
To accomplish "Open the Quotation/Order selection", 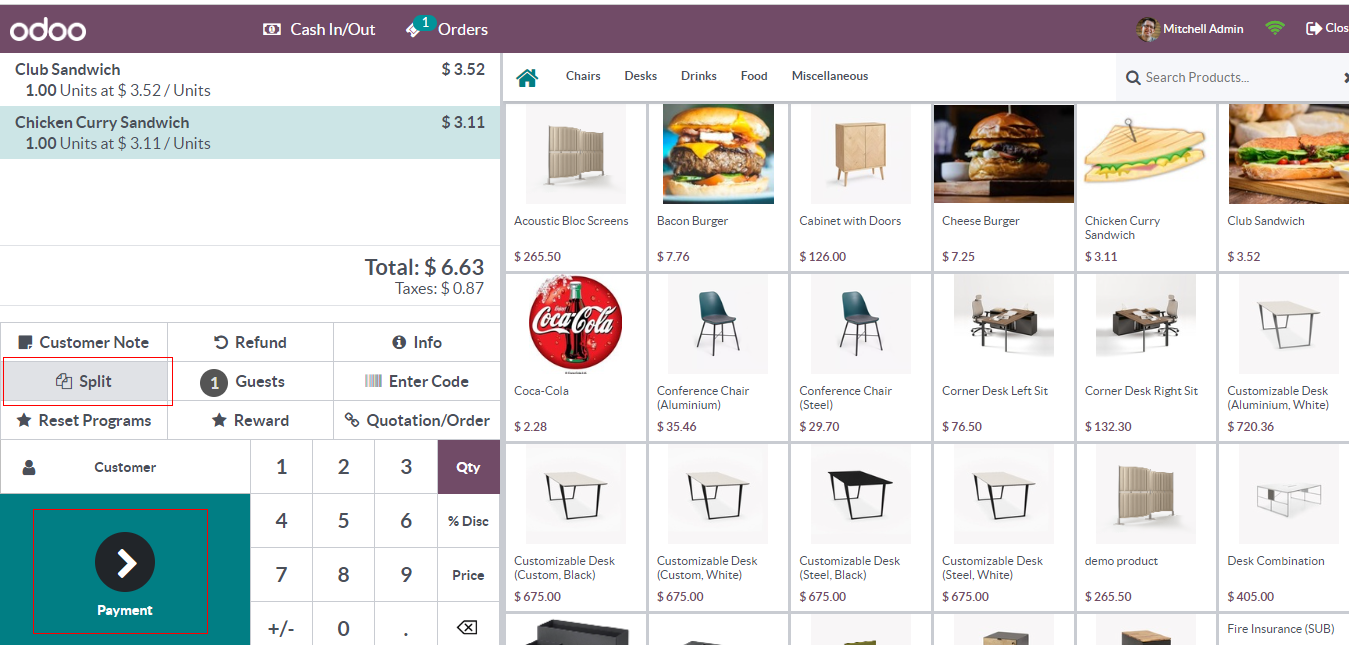I will tap(417, 421).
